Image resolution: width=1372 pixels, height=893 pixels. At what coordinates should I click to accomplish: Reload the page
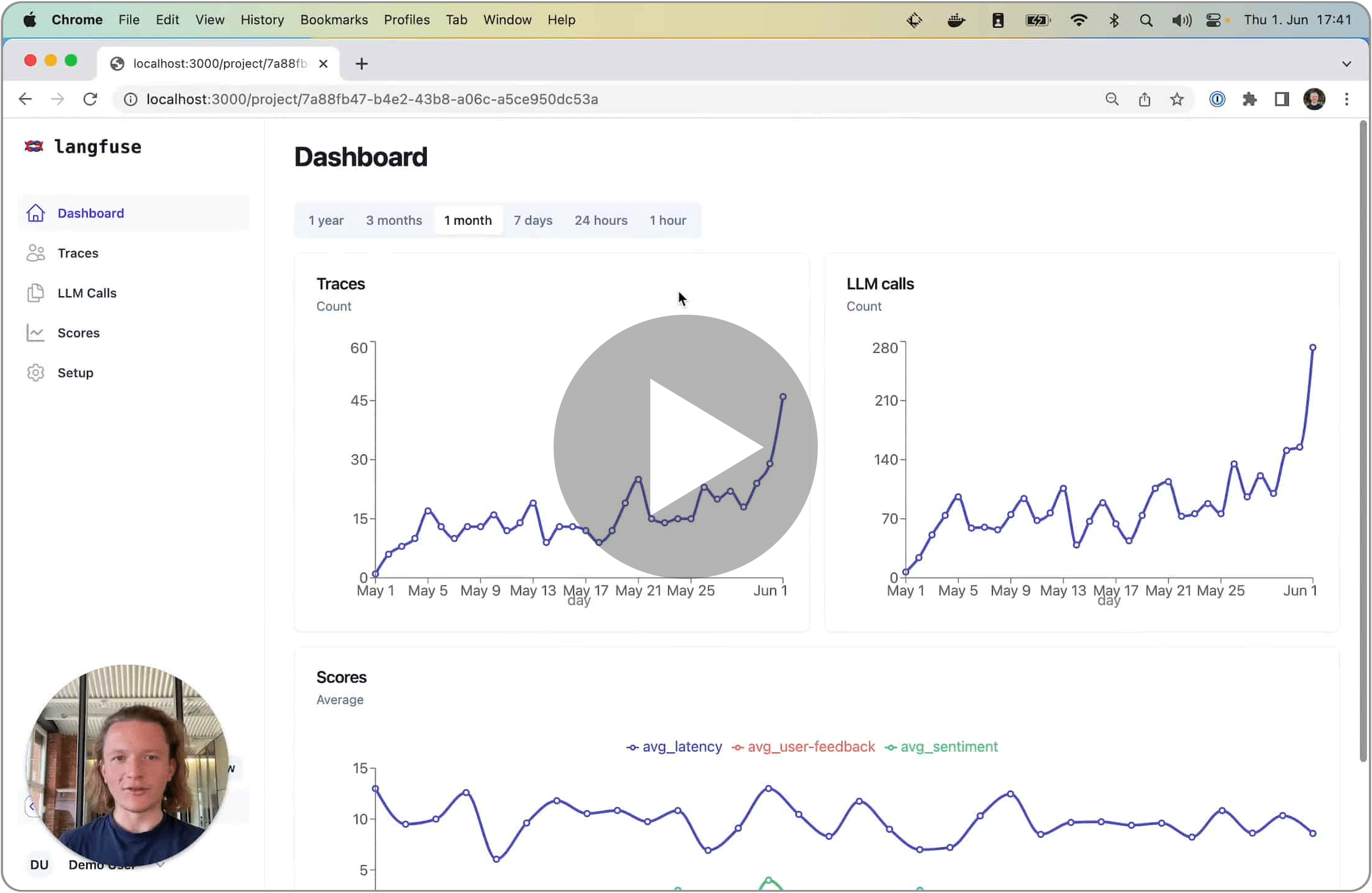90,99
